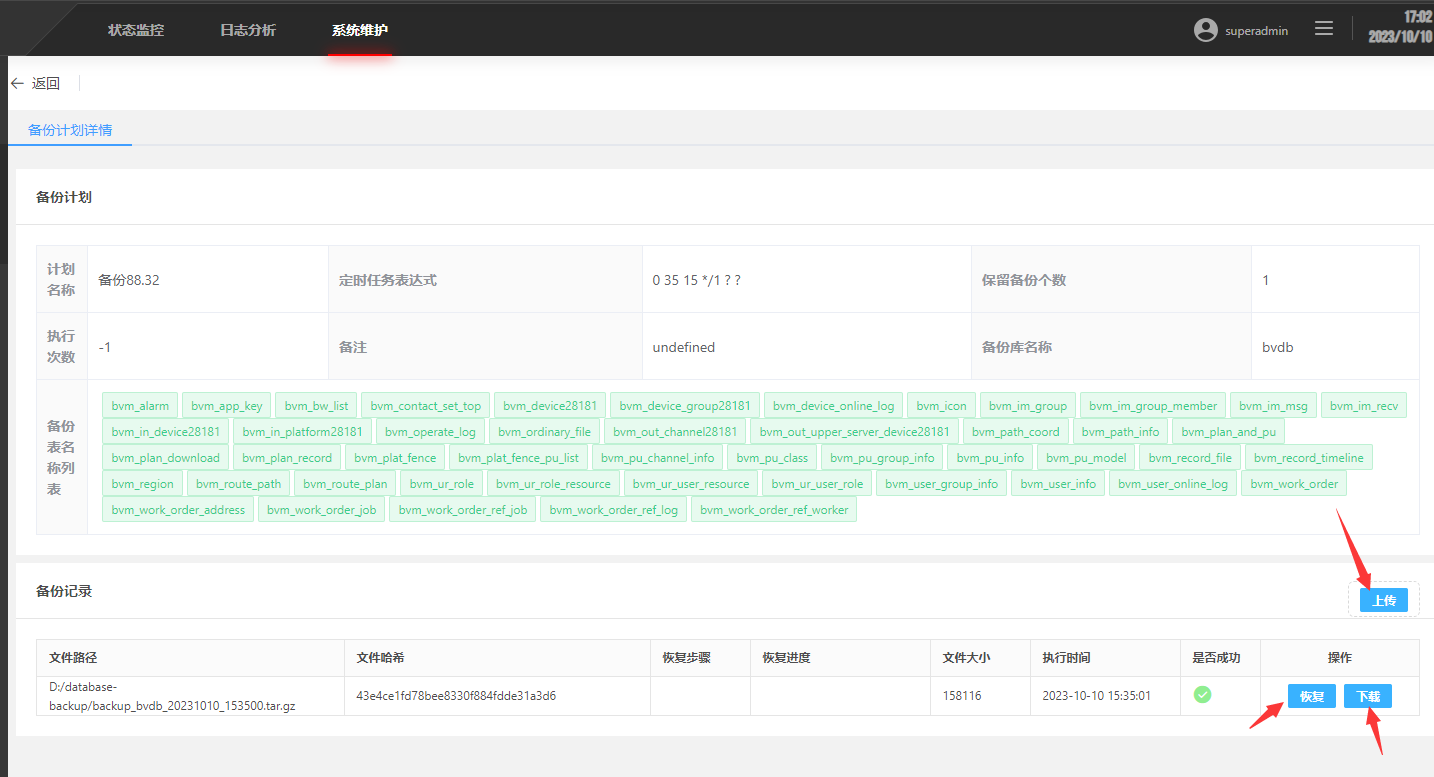
Task: Click the back arrow icon
Action: point(16,84)
